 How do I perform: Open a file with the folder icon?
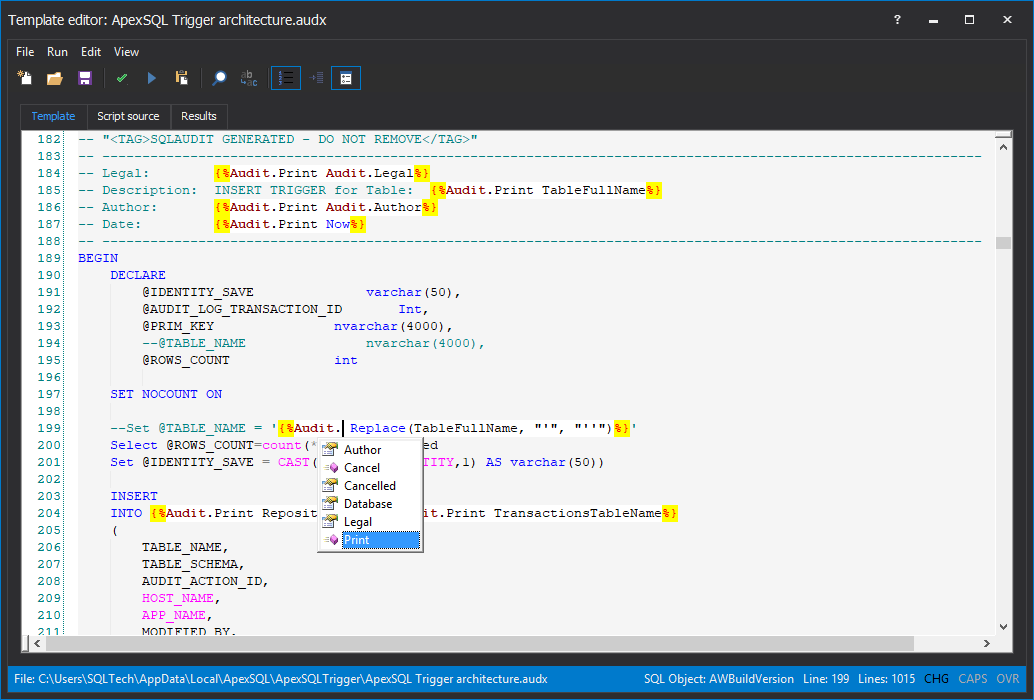point(55,78)
